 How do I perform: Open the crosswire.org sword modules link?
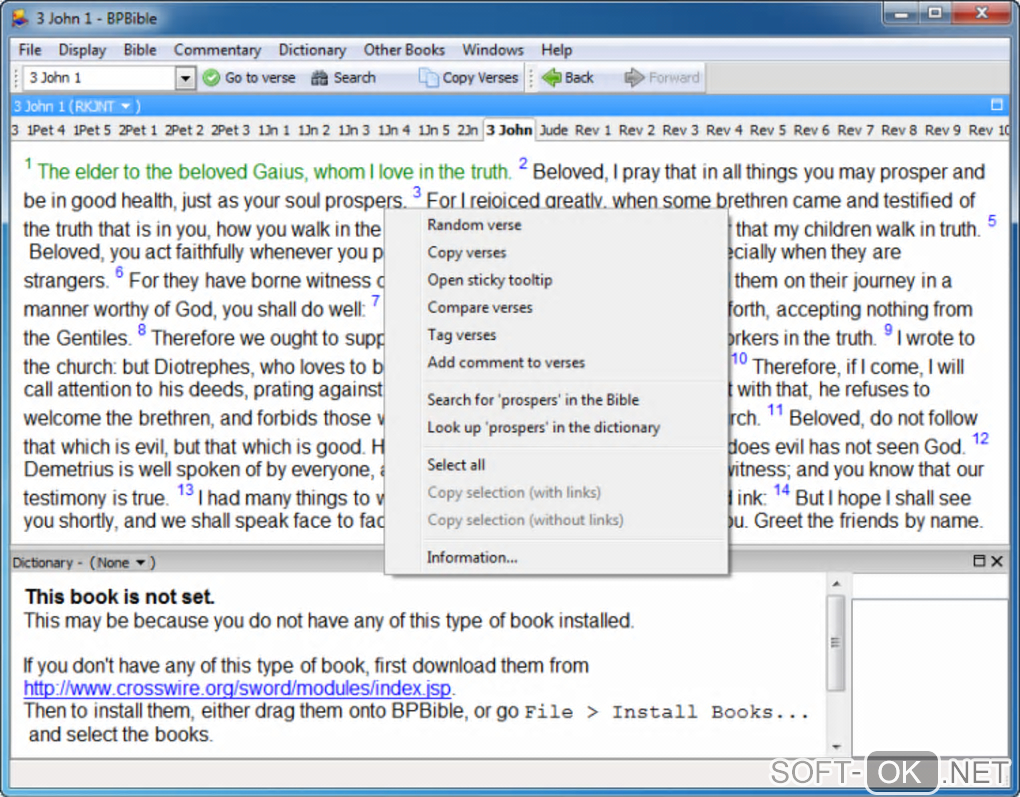[237, 688]
